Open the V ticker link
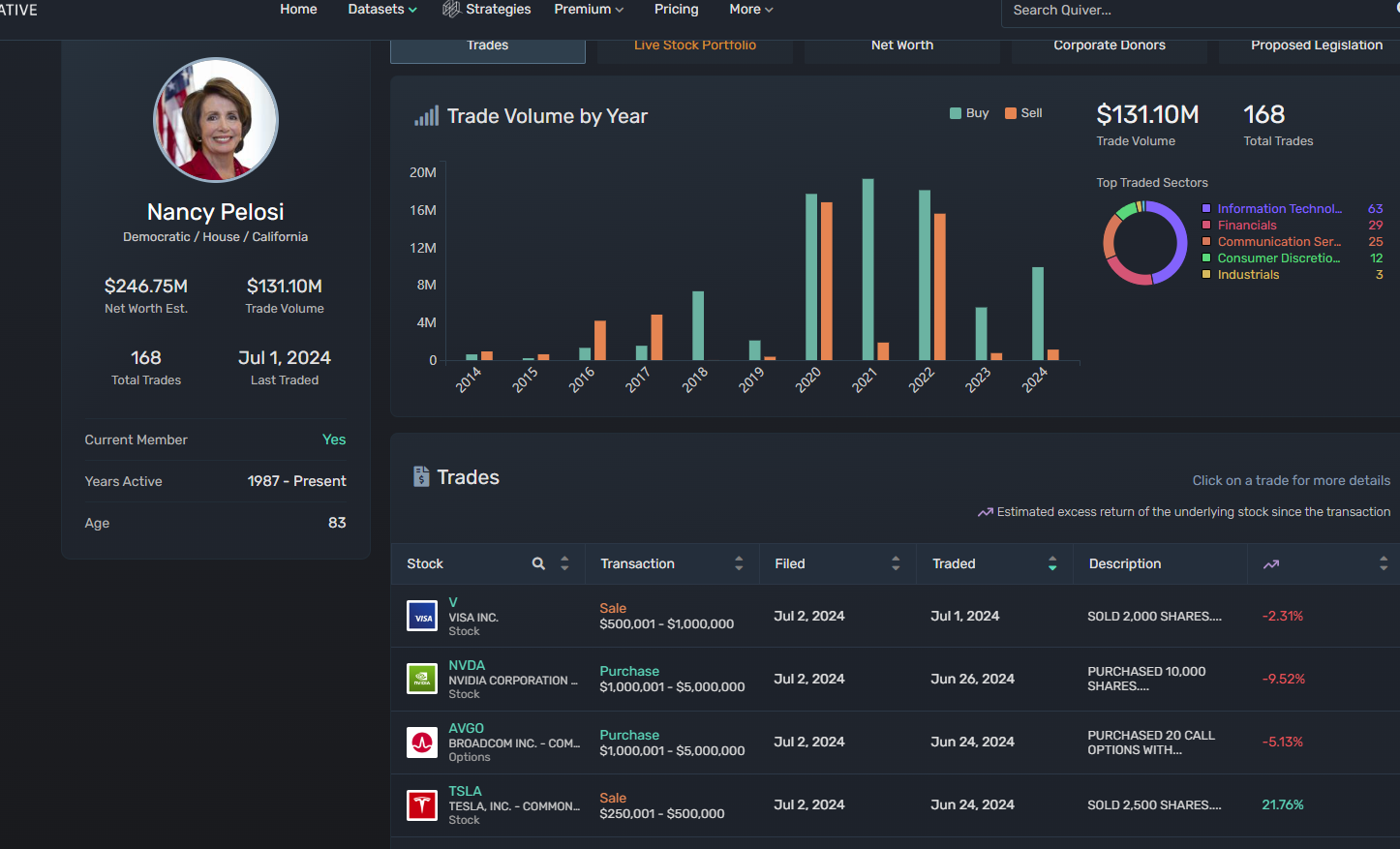This screenshot has width=1400, height=849. (453, 602)
